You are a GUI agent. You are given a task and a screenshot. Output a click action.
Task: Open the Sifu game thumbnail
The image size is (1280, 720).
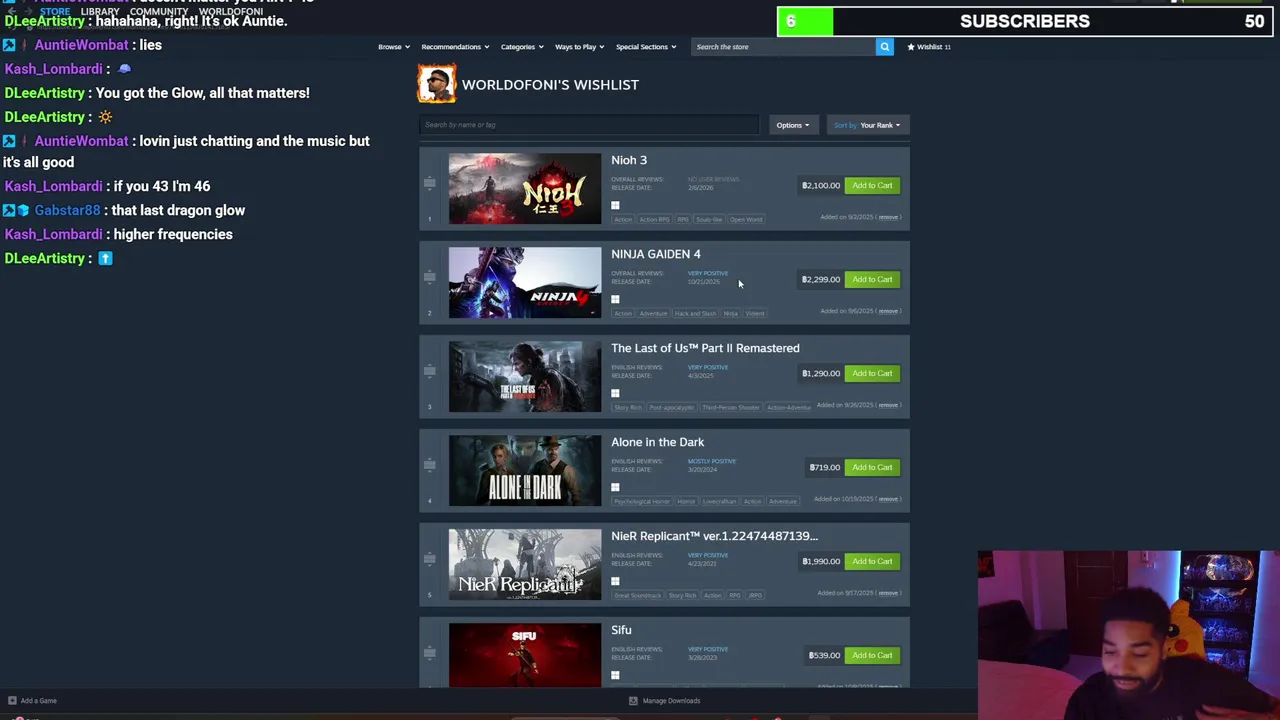(x=525, y=655)
